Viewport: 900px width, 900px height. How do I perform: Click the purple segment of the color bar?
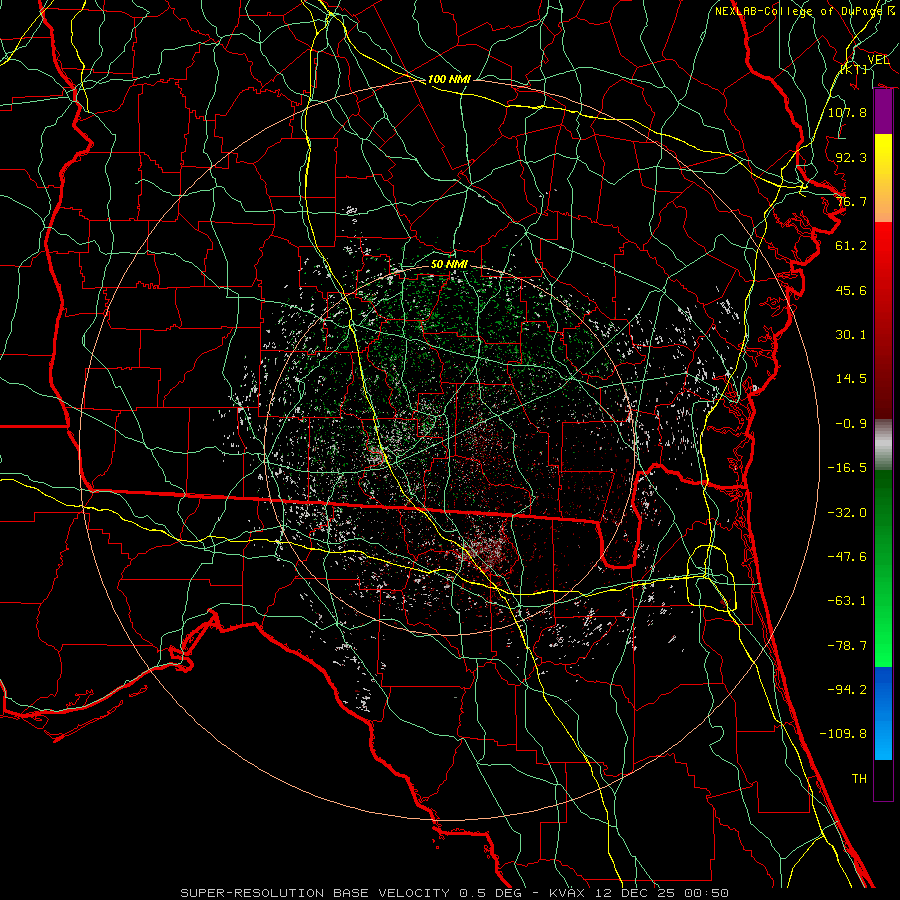(883, 111)
